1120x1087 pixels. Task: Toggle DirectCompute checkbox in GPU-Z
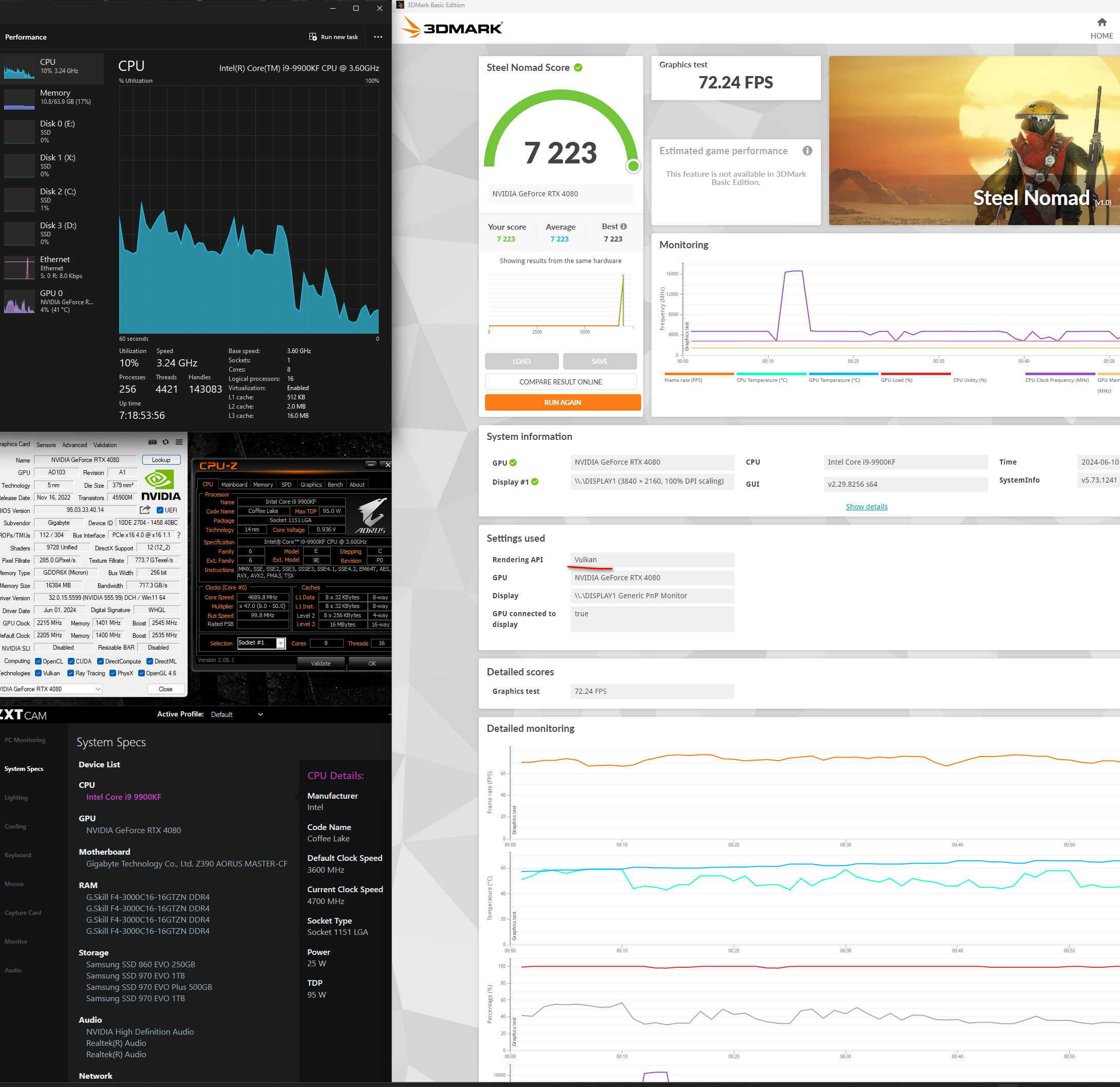point(101,661)
